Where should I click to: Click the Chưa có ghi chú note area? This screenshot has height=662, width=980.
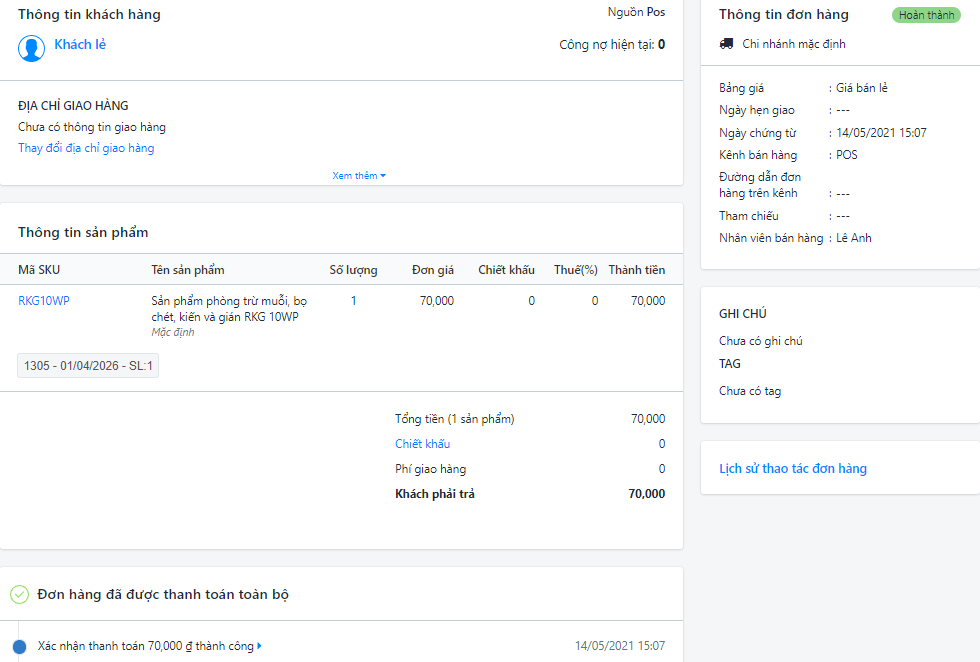point(761,341)
